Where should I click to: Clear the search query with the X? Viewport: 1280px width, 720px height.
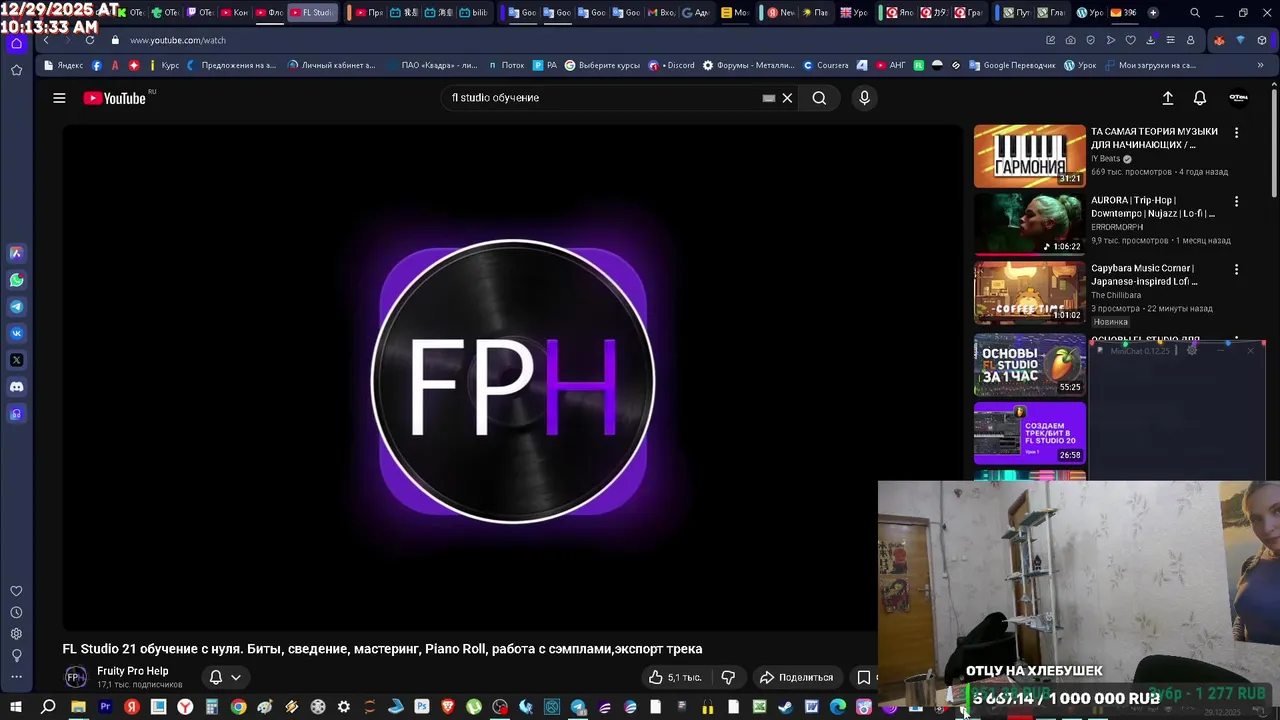[787, 98]
